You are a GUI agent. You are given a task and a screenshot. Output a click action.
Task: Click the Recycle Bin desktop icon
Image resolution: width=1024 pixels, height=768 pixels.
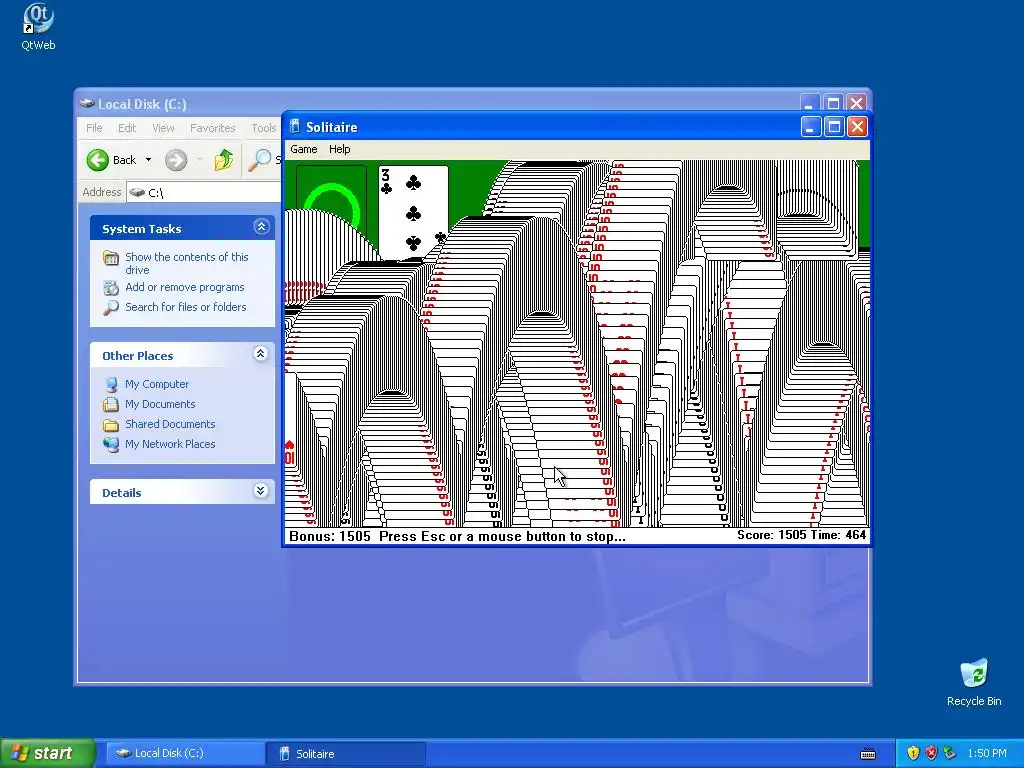pos(974,674)
